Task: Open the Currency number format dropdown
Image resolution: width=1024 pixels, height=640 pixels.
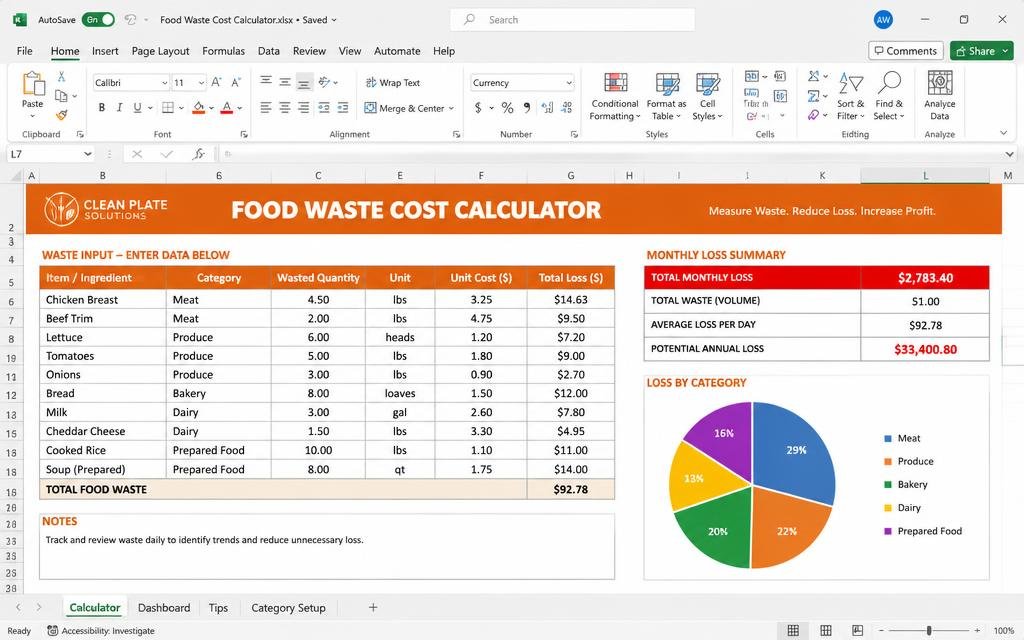Action: click(x=569, y=83)
